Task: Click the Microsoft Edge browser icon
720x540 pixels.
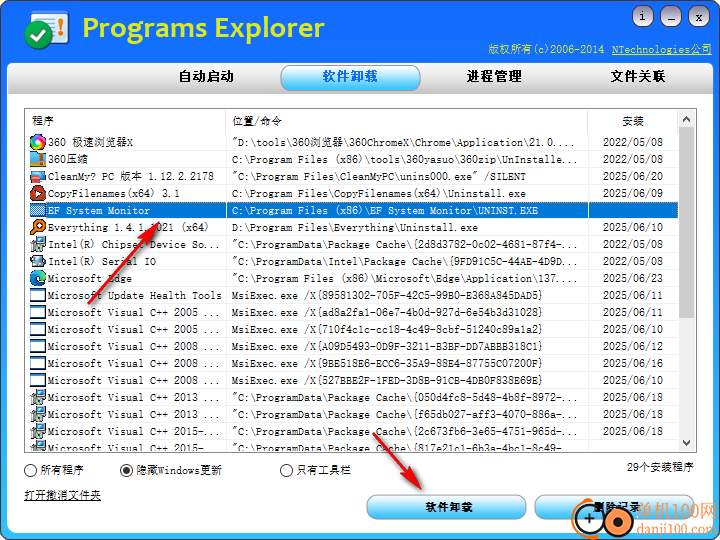Action: pos(38,278)
